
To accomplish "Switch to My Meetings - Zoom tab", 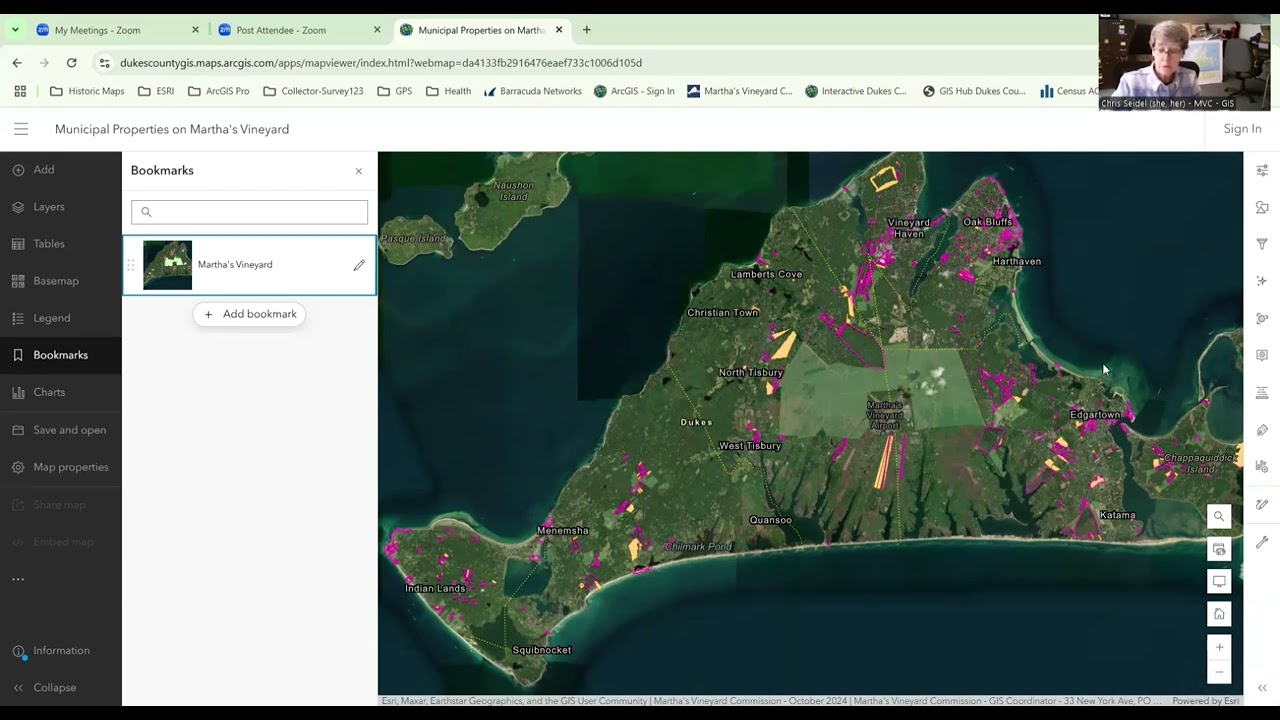I will tap(118, 30).
